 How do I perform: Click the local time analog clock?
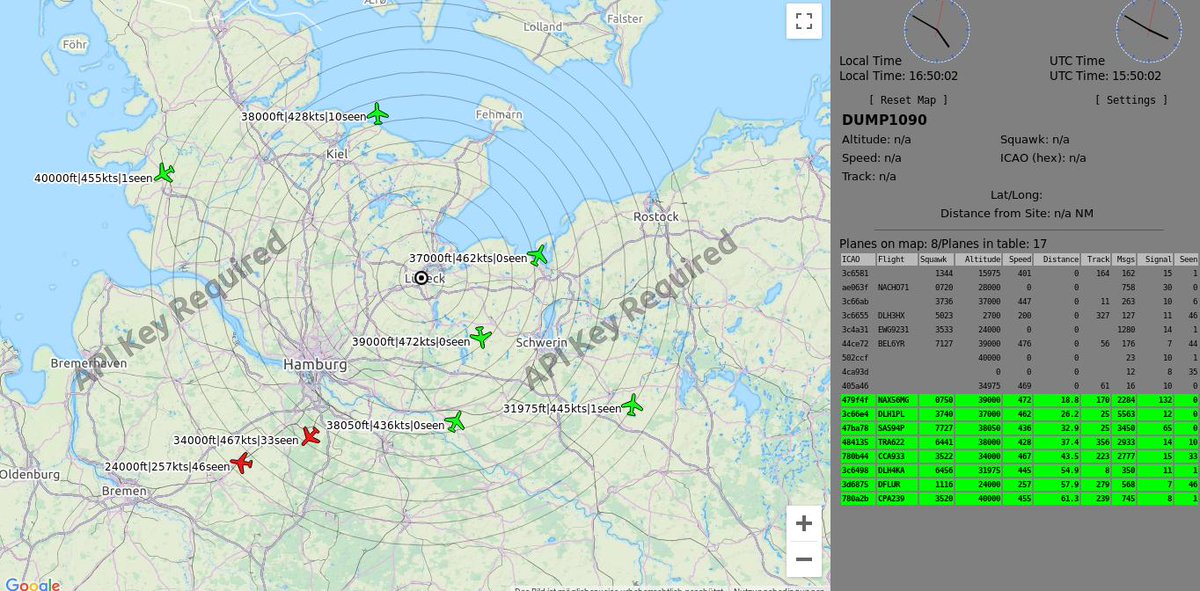(x=937, y=30)
